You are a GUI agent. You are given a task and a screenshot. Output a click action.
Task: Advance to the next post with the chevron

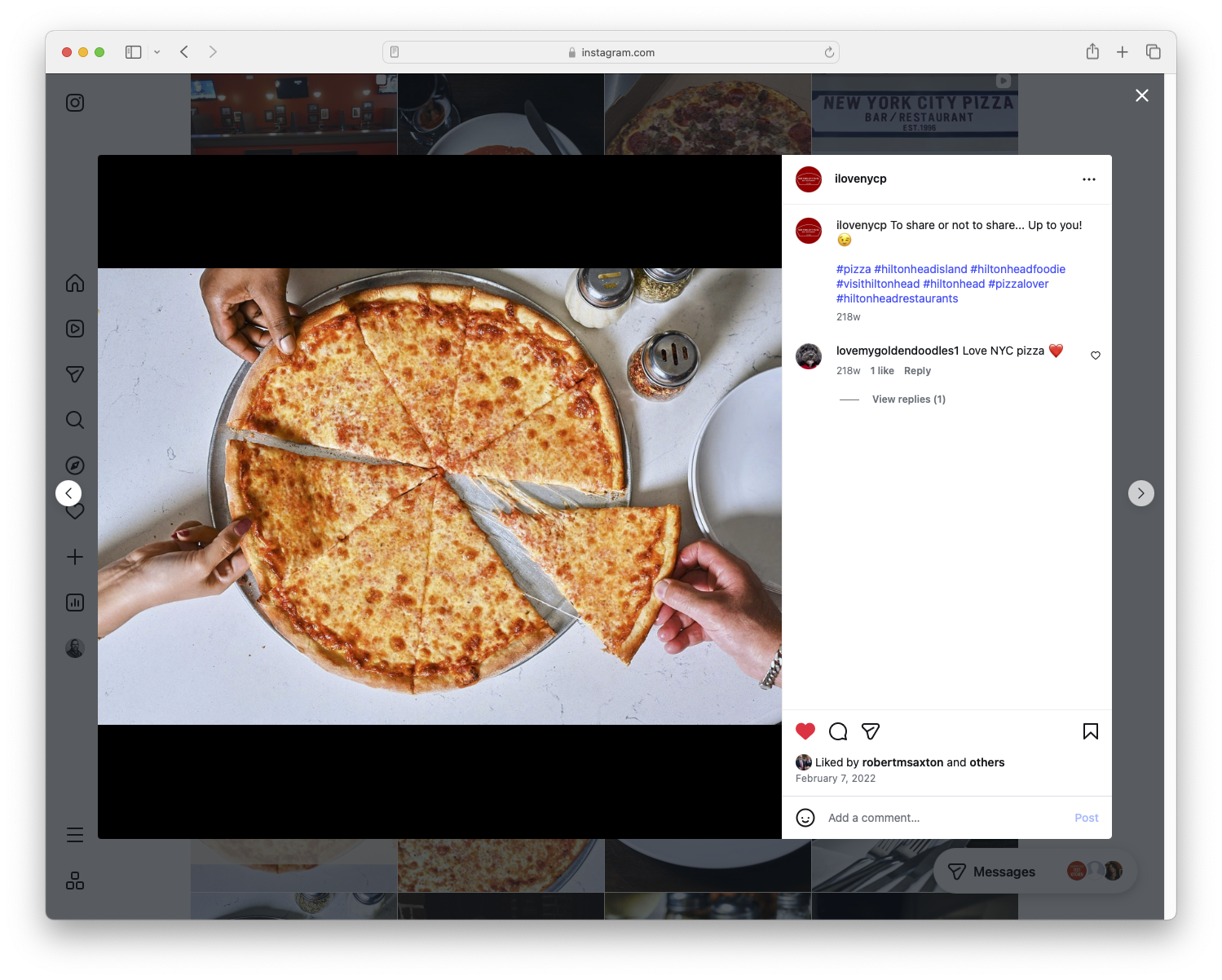(1141, 492)
